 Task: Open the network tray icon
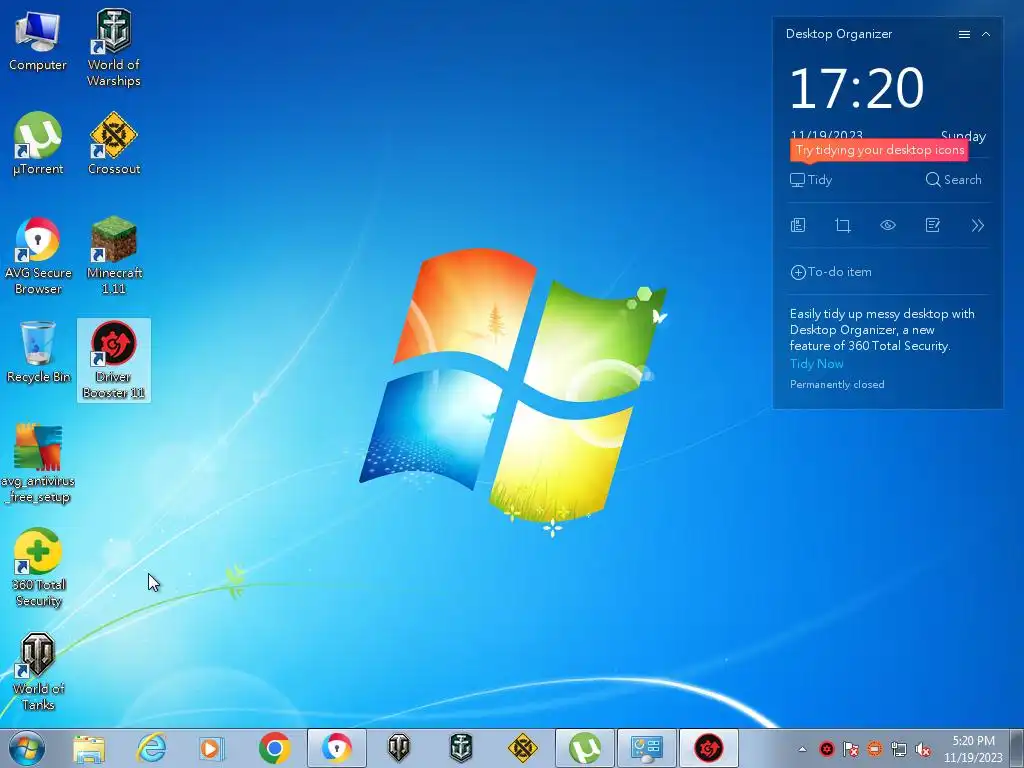[x=899, y=749]
